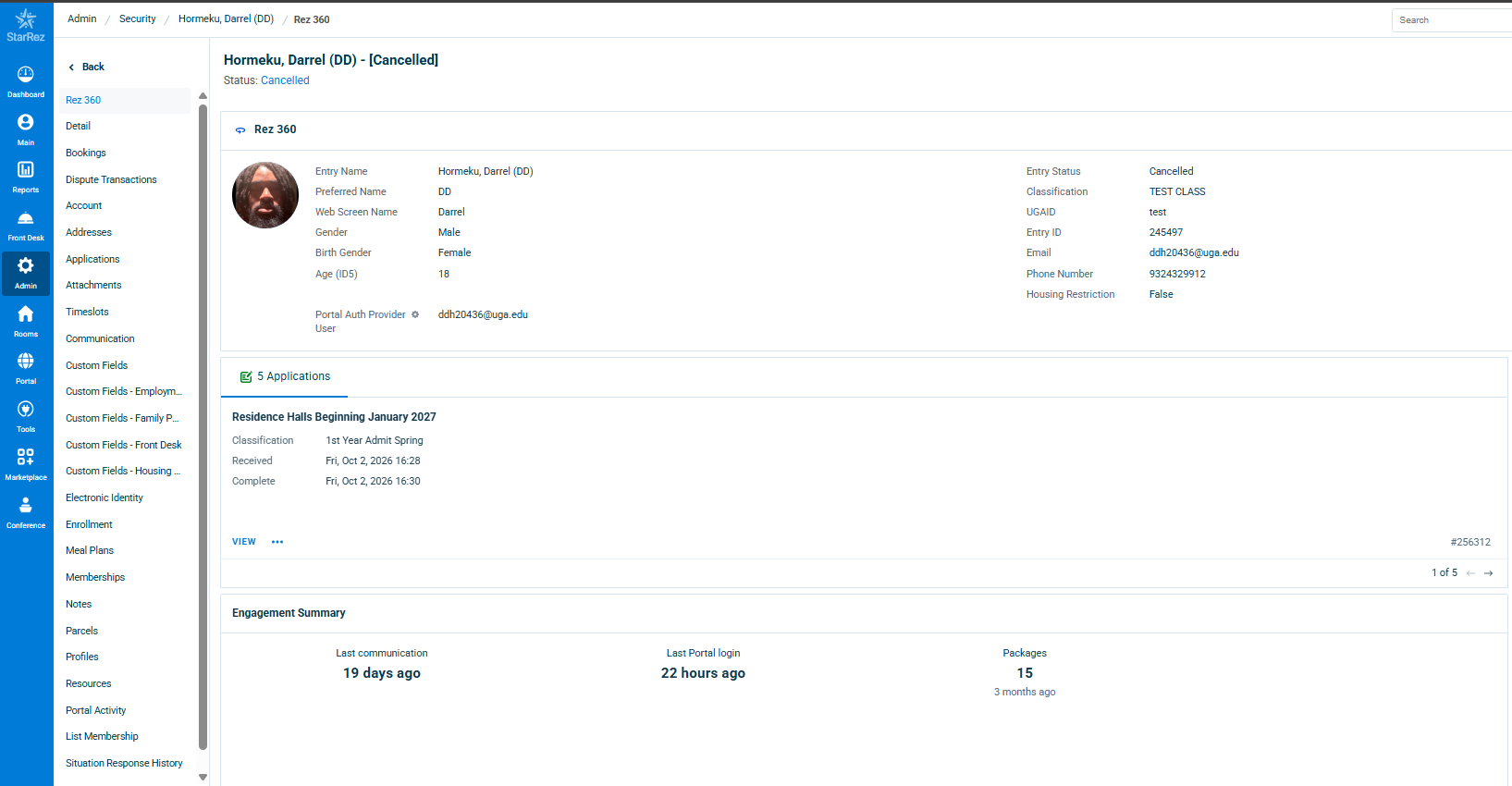Screen dimensions: 1512x786
Task: Click the Residence Halls Beginning January 2027 title
Action: coord(334,417)
